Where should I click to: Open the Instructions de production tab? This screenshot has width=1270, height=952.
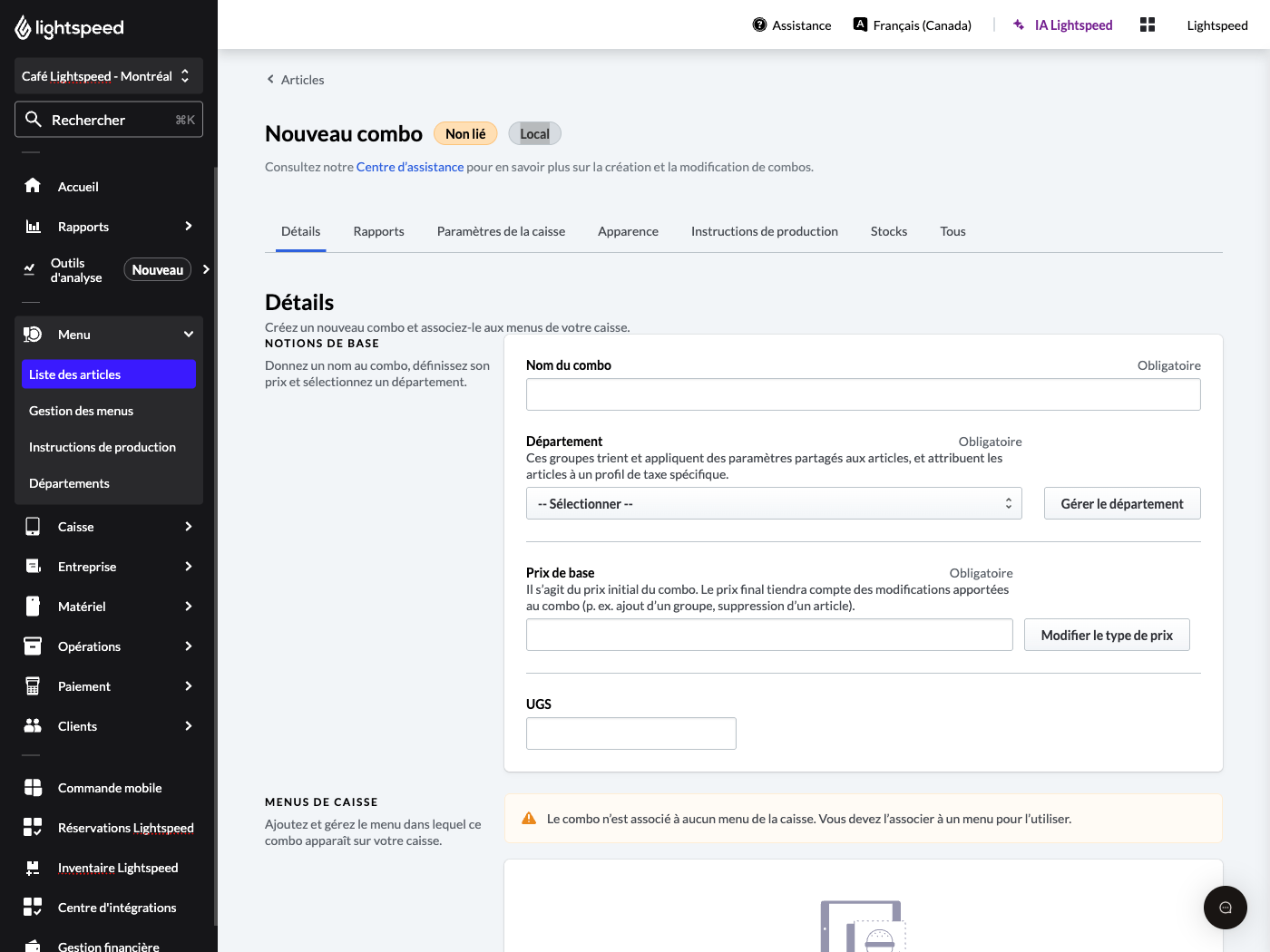pos(765,231)
